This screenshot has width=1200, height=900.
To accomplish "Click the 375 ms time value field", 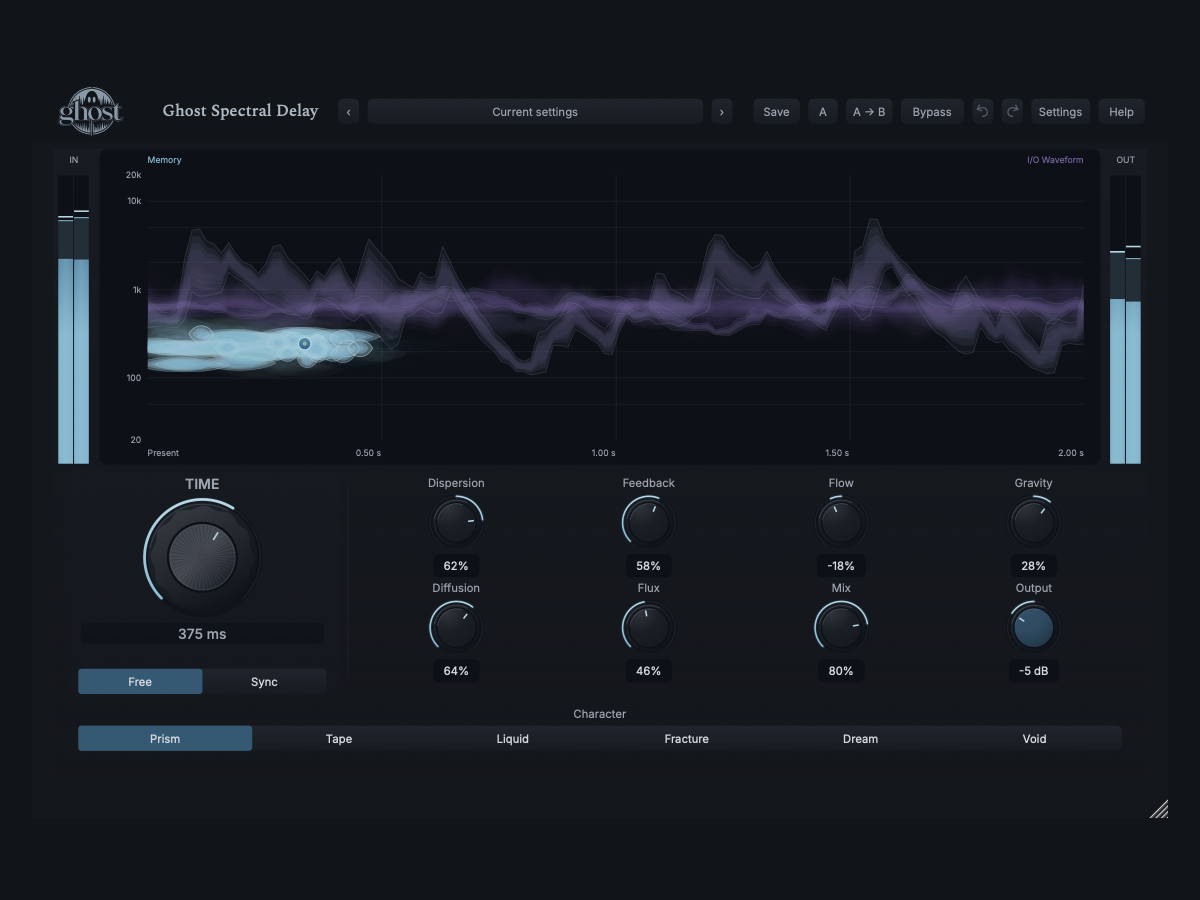I will pos(202,634).
